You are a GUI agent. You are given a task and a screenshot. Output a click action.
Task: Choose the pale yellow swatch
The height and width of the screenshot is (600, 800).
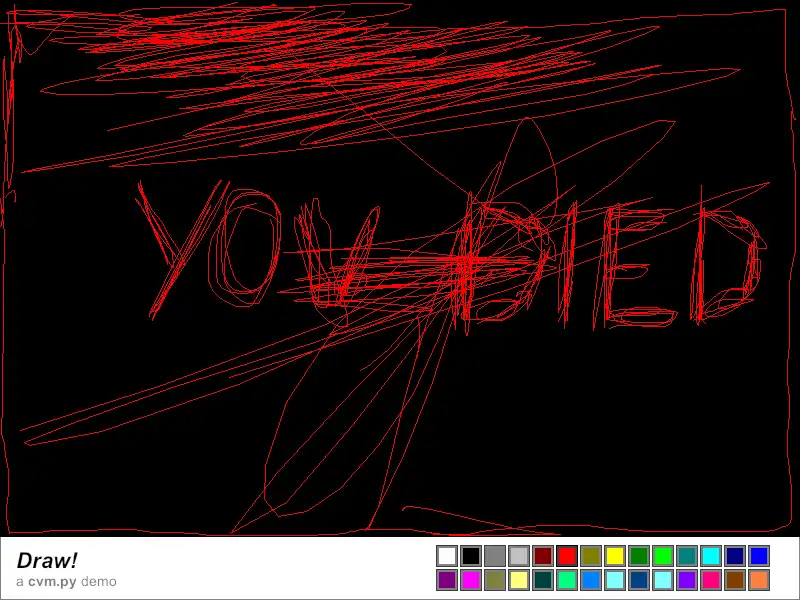[x=519, y=580]
